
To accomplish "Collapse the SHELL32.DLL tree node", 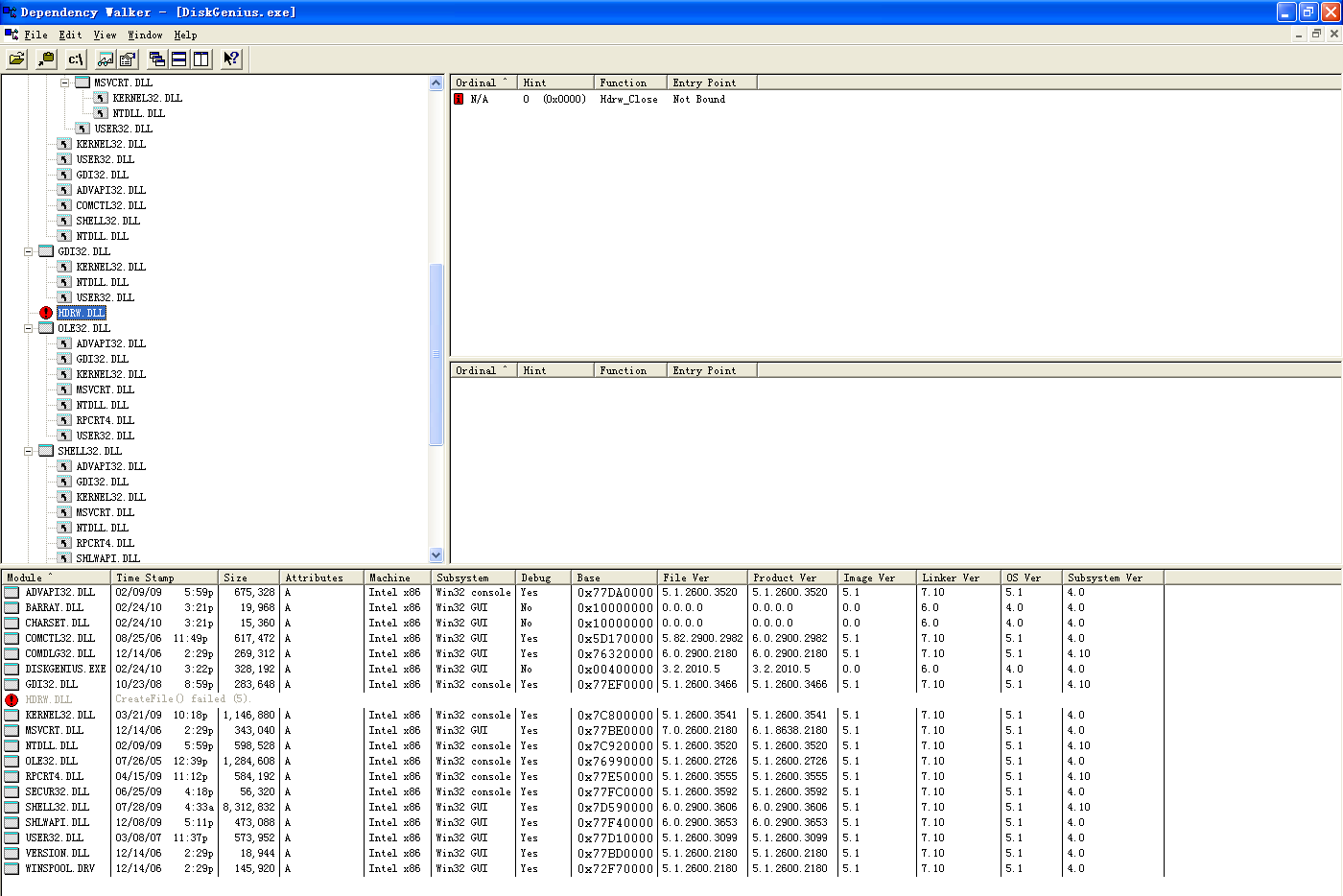I will pyautogui.click(x=29, y=451).
